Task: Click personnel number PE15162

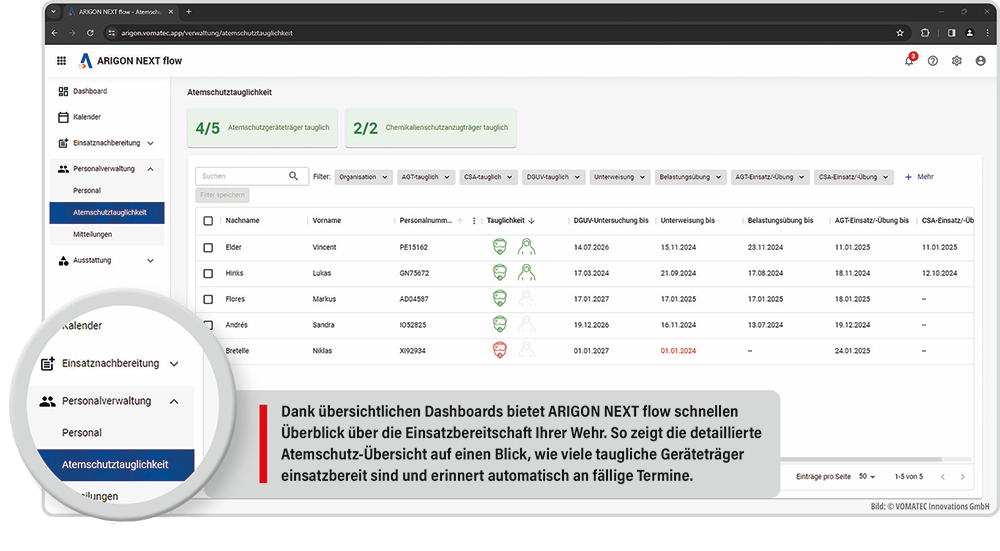Action: (x=414, y=247)
